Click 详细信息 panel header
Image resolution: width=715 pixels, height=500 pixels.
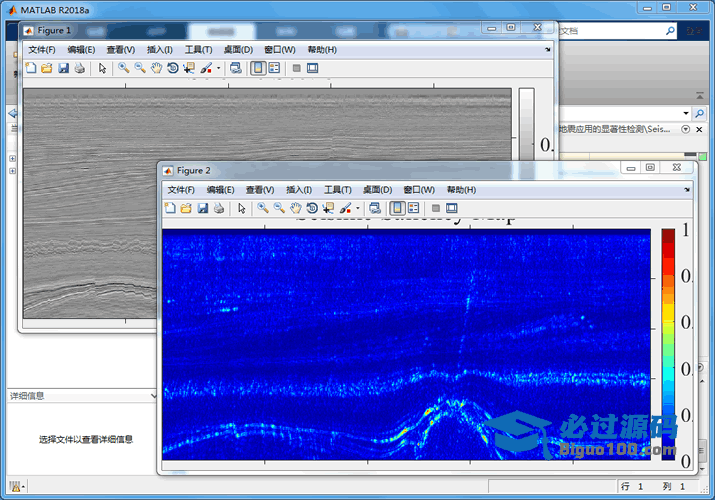(30, 395)
